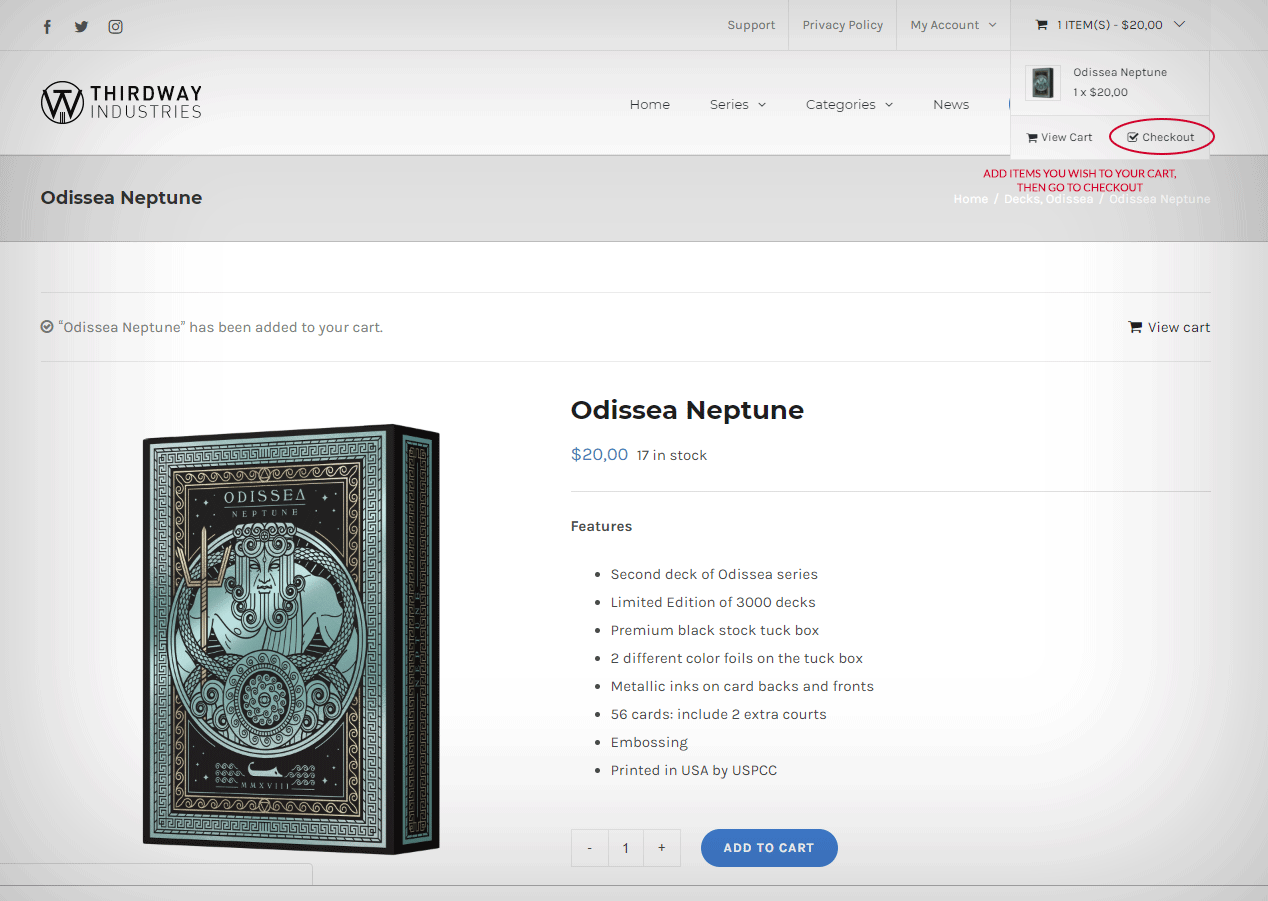1268x901 pixels.
Task: Click the $20,00 product price
Action: click(599, 454)
